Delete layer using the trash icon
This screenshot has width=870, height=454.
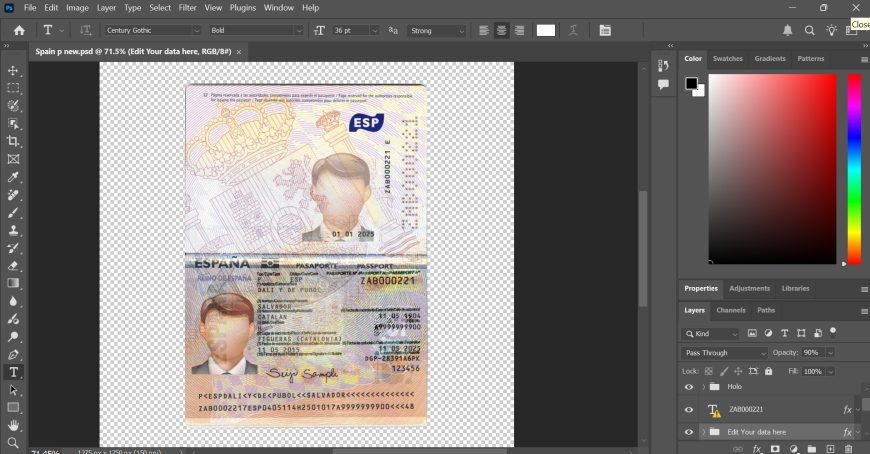pos(848,448)
